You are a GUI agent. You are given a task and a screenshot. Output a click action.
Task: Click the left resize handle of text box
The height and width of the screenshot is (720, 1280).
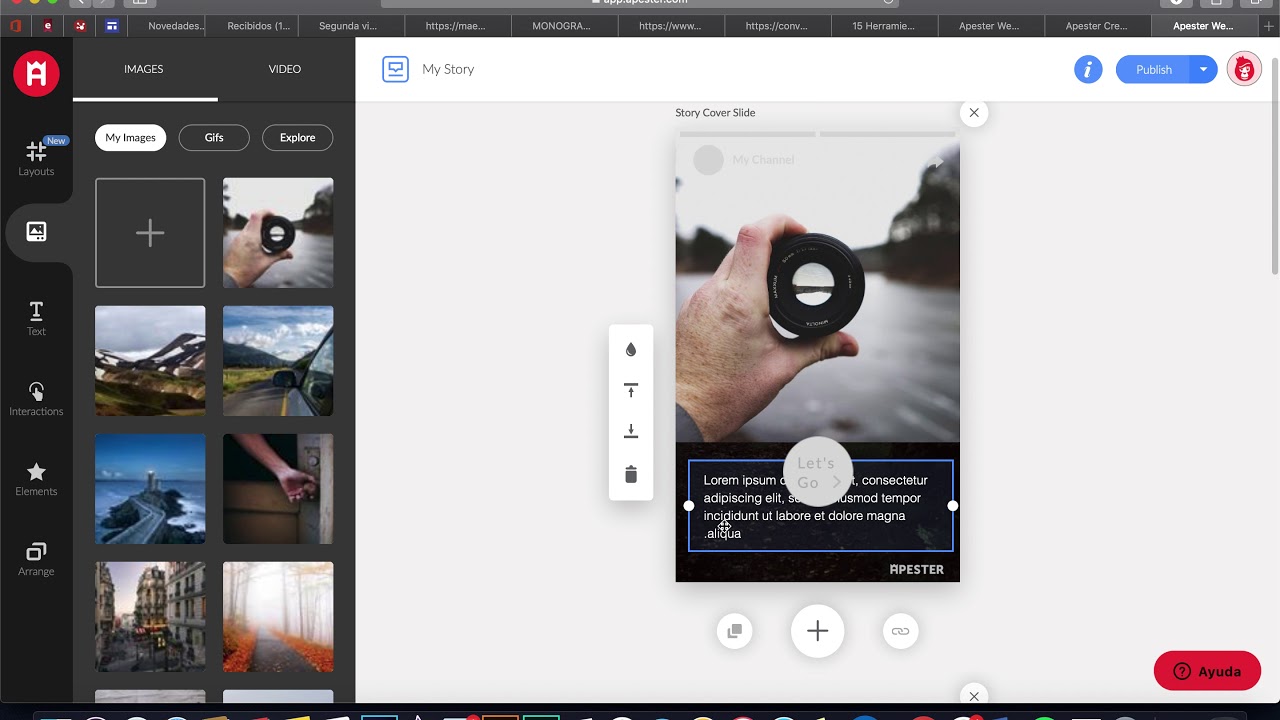point(689,506)
